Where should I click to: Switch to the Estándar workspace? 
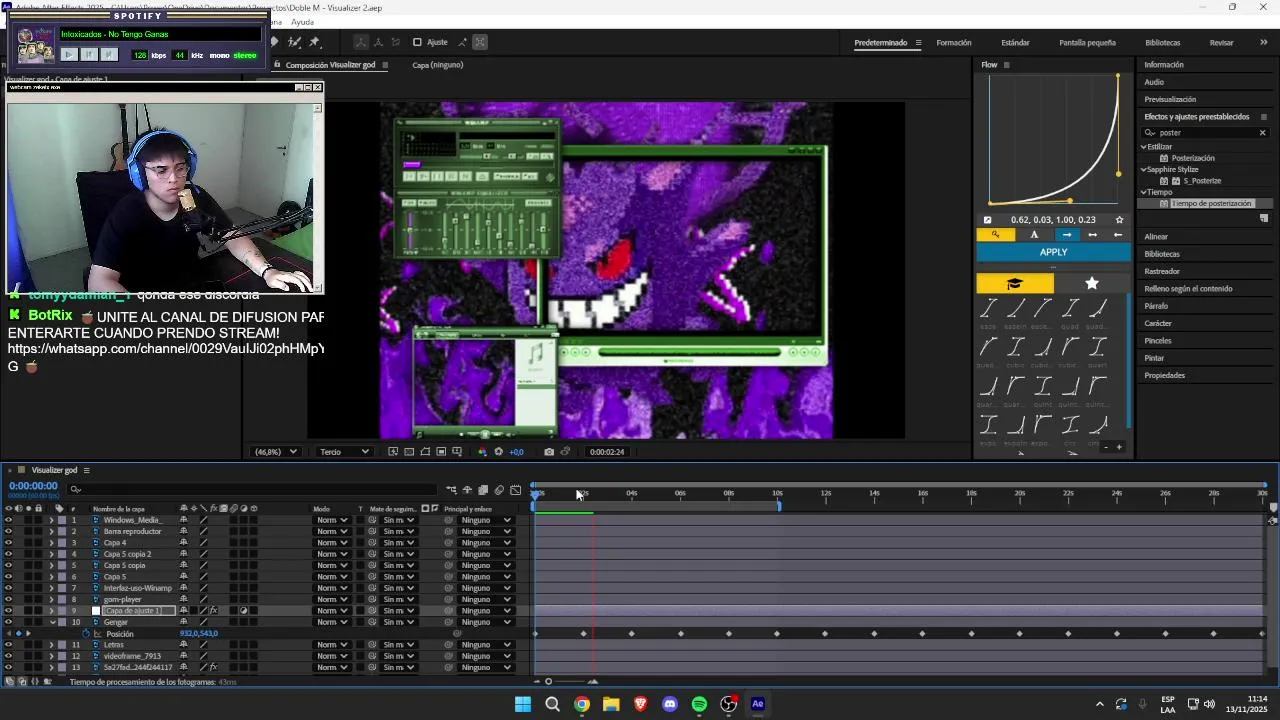coord(1015,43)
